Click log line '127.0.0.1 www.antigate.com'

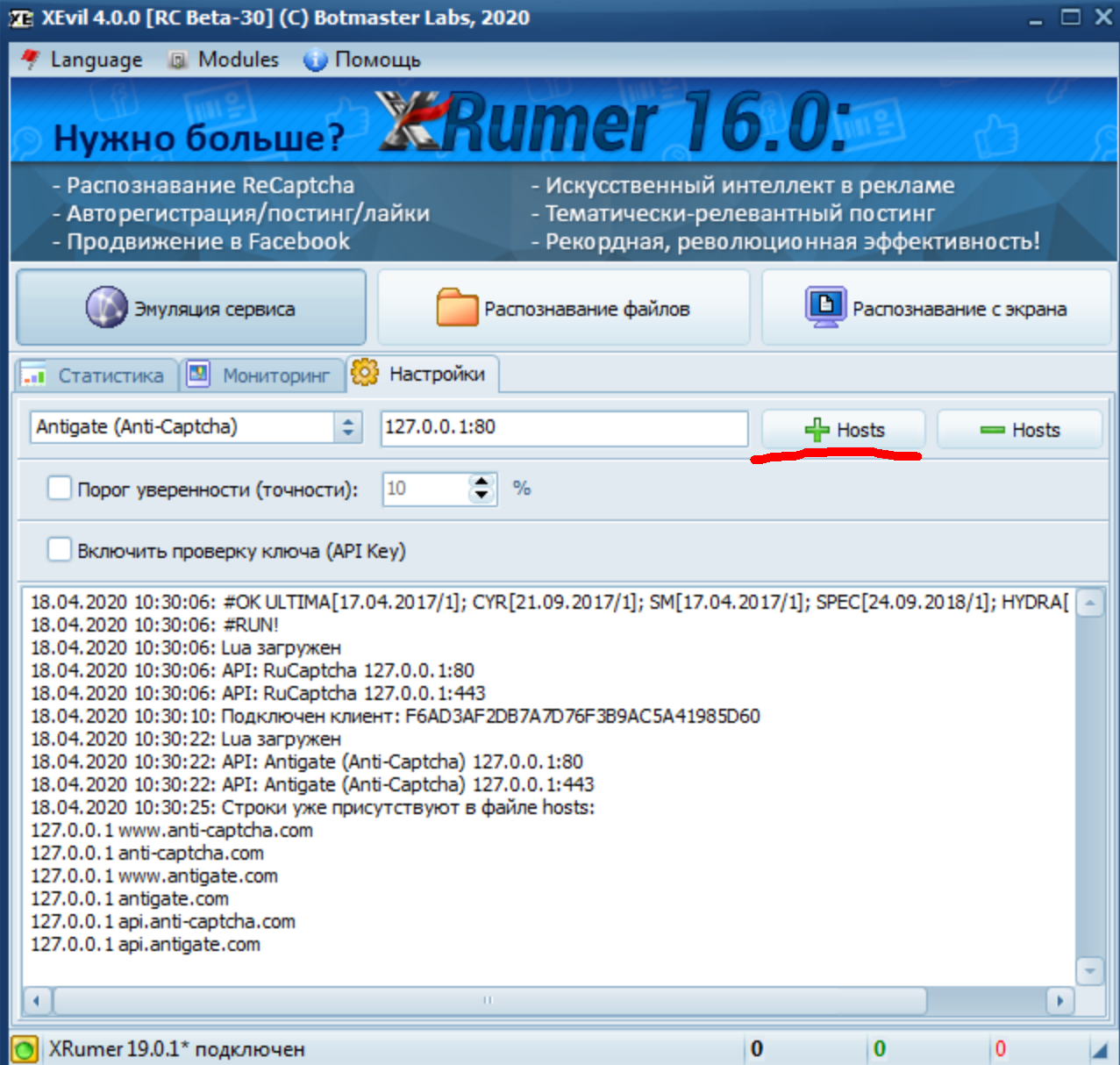point(154,876)
